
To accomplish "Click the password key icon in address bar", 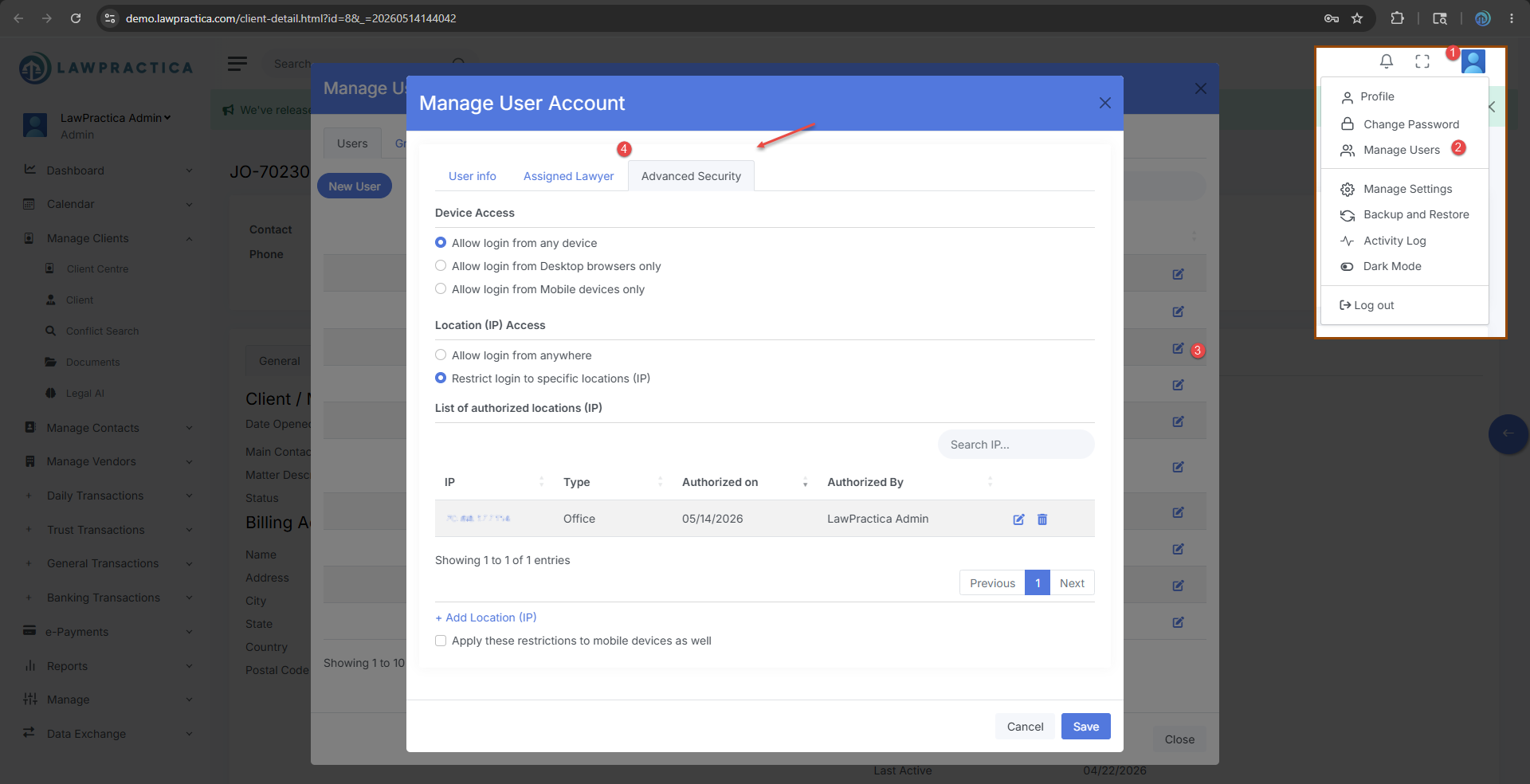I will pyautogui.click(x=1331, y=18).
